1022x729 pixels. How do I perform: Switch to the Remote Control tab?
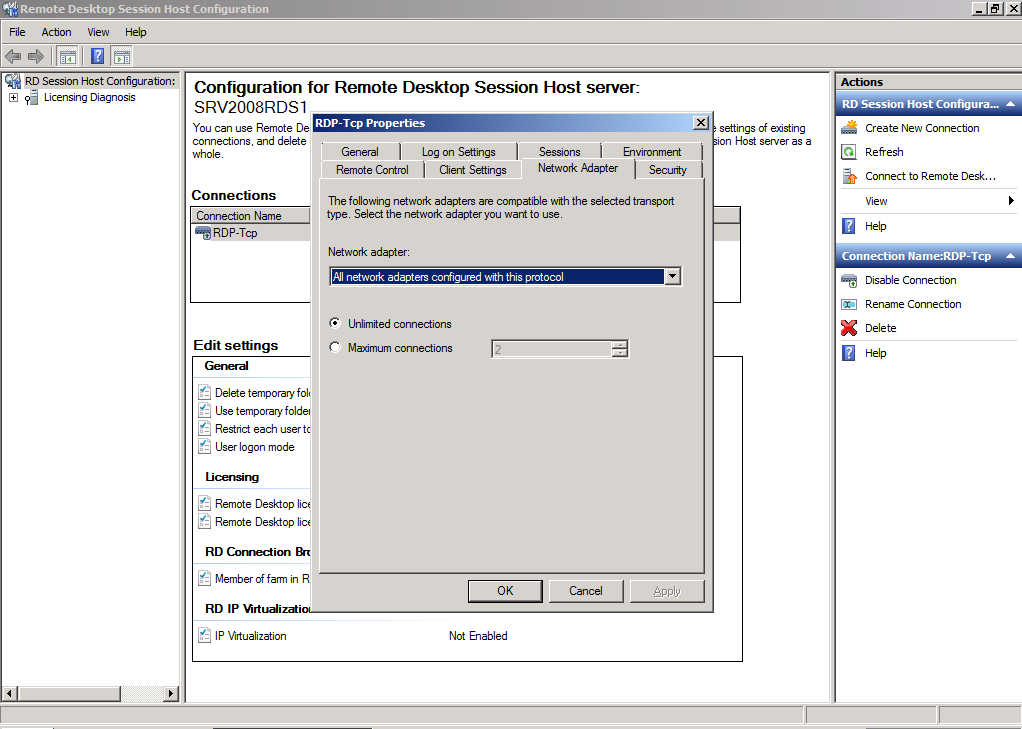click(372, 170)
